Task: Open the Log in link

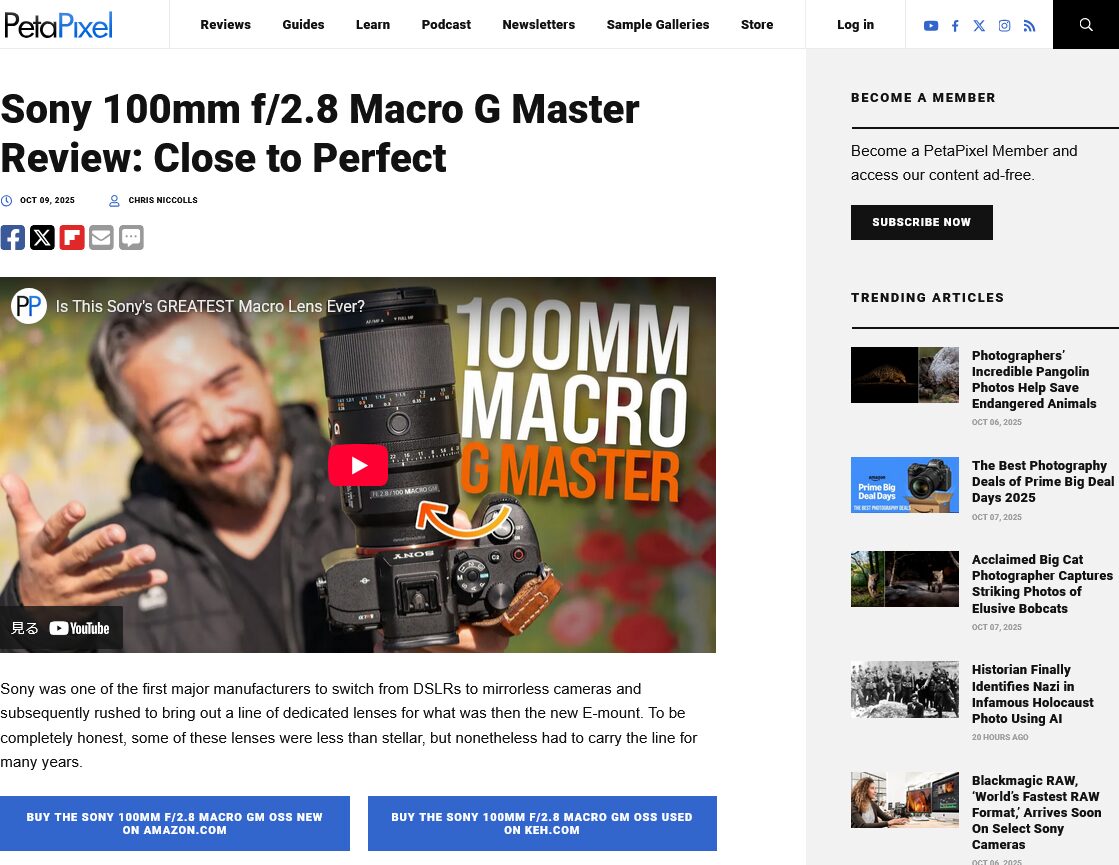Action: tap(855, 24)
